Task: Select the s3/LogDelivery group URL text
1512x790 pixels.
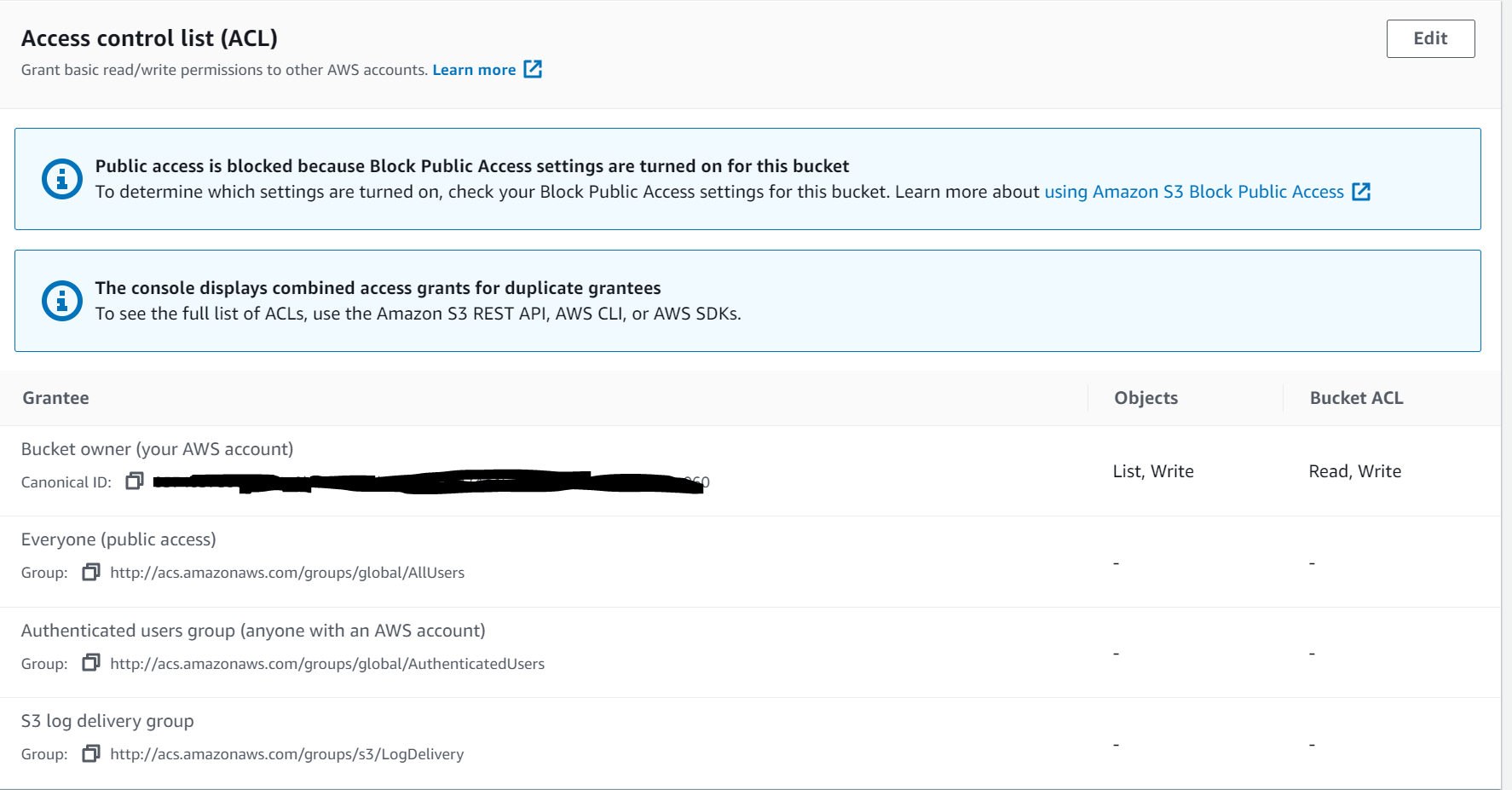Action: pyautogui.click(x=287, y=754)
